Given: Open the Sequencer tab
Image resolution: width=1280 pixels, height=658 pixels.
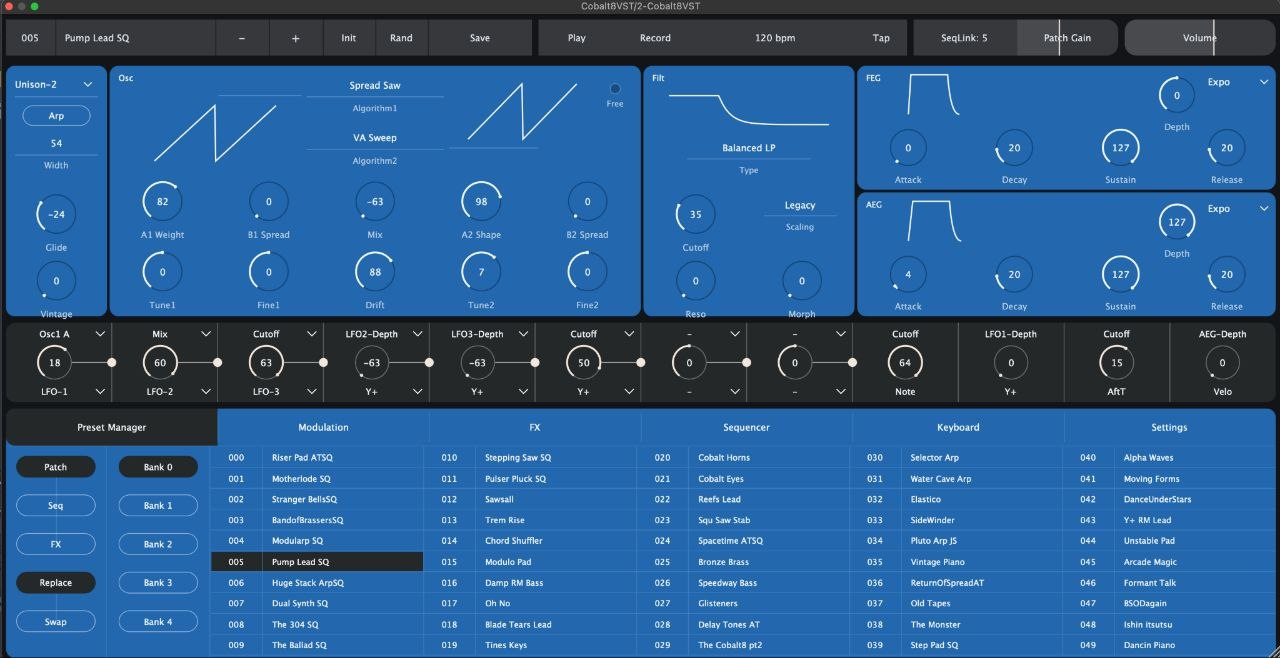Looking at the screenshot, I should coord(746,427).
